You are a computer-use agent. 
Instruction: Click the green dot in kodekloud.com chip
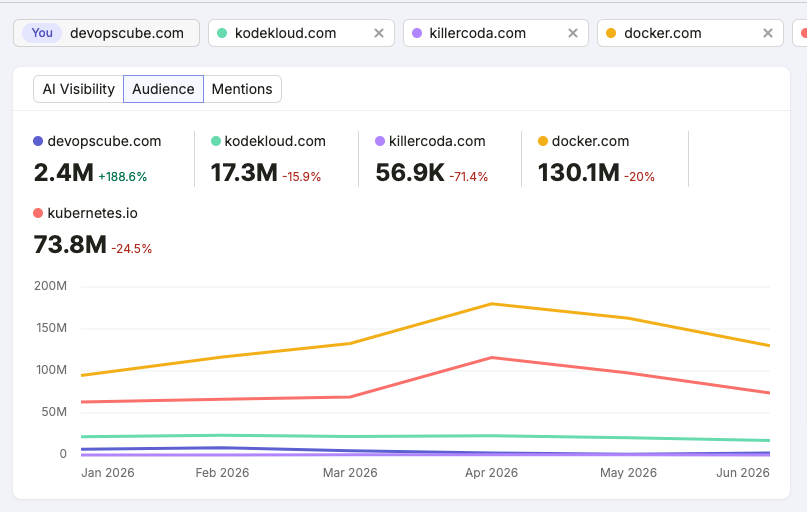222,33
